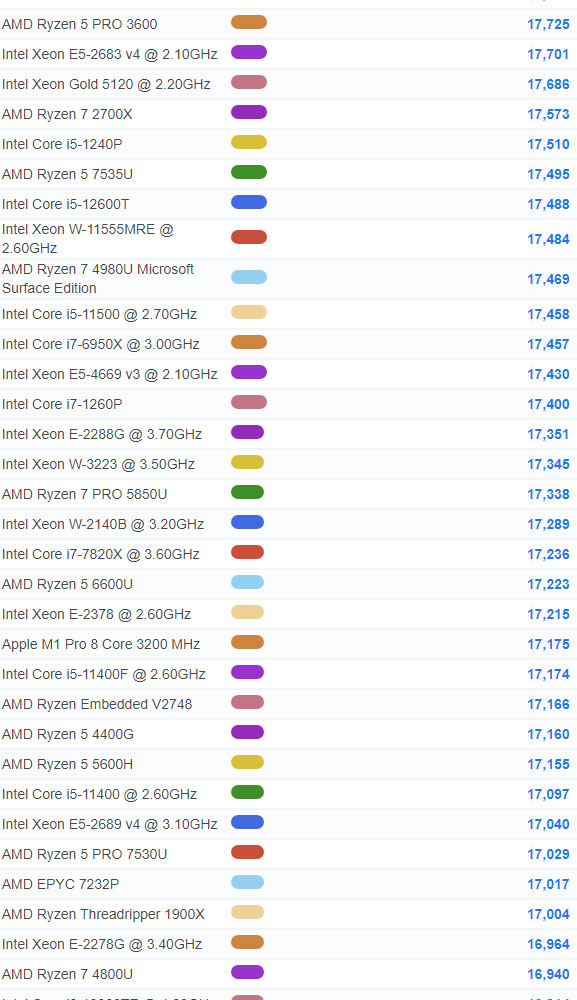Viewport: 577px width, 1000px height.
Task: Click the 17,725 score value
Action: pyautogui.click(x=548, y=24)
